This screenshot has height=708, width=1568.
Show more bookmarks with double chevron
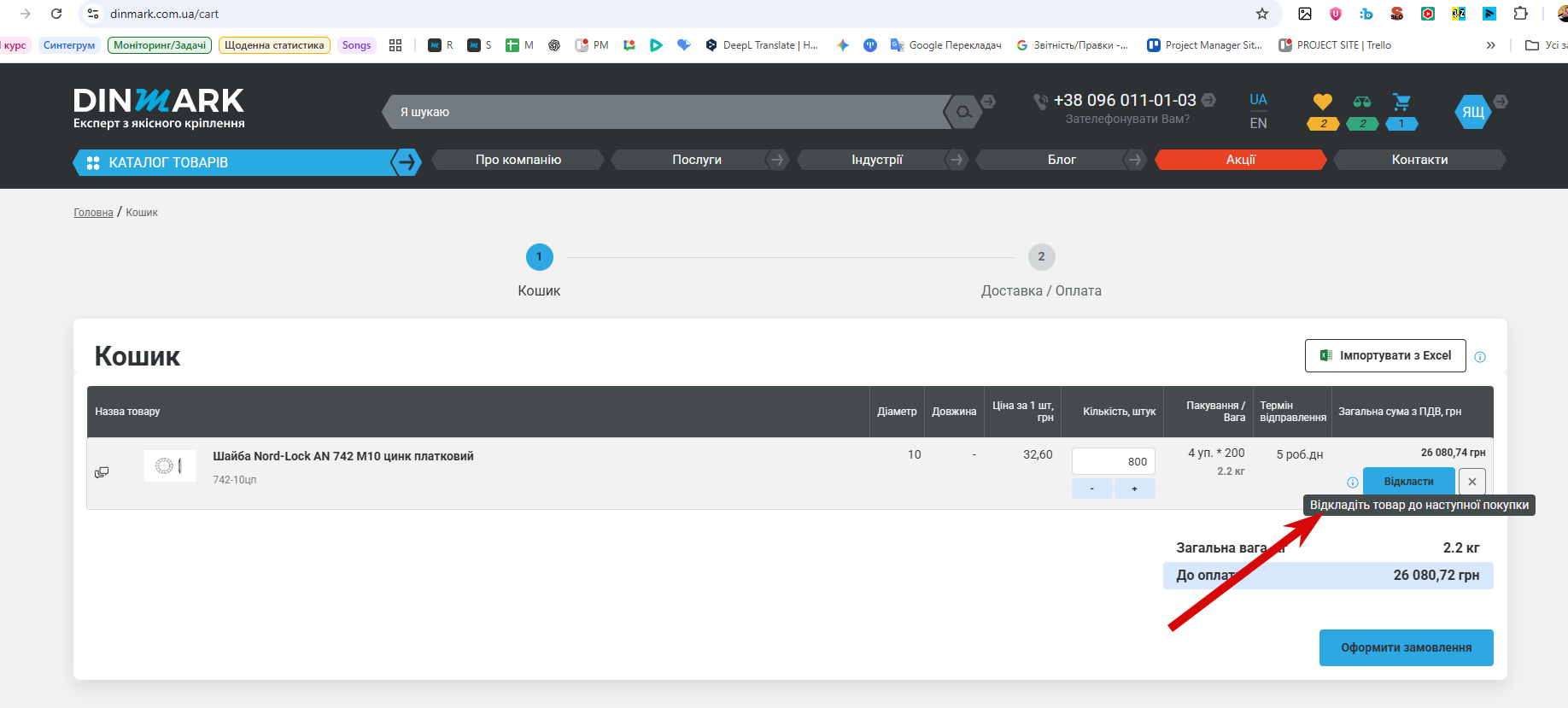click(x=1491, y=45)
